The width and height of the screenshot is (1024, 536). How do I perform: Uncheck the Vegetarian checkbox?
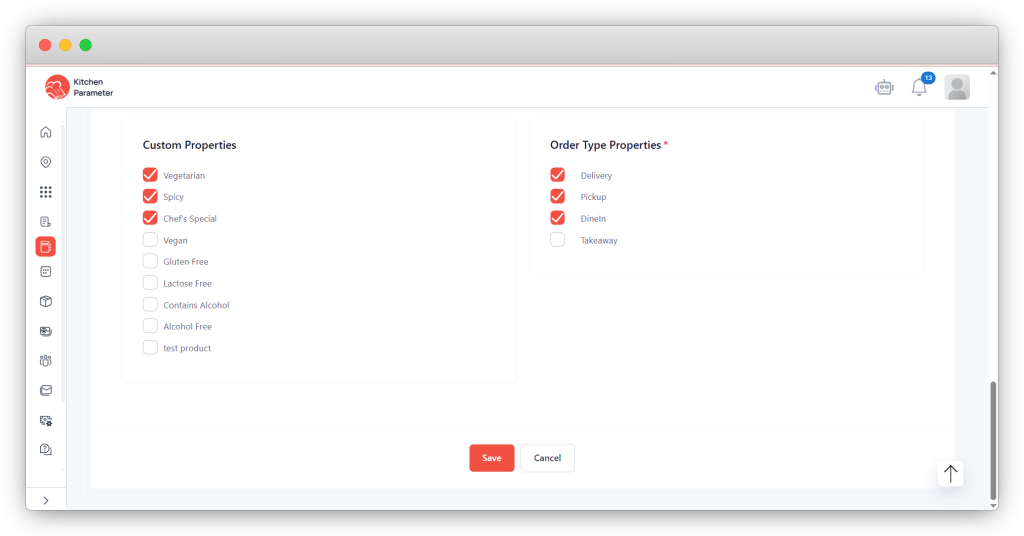tap(150, 175)
